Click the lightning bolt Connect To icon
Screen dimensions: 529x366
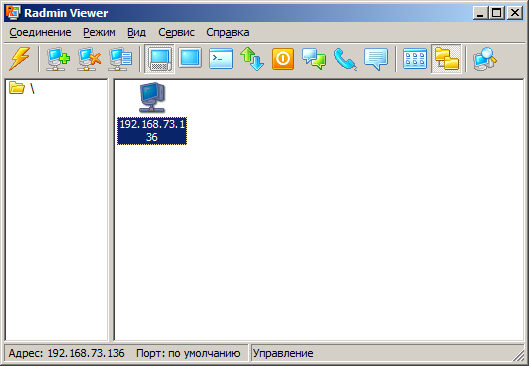coord(20,59)
